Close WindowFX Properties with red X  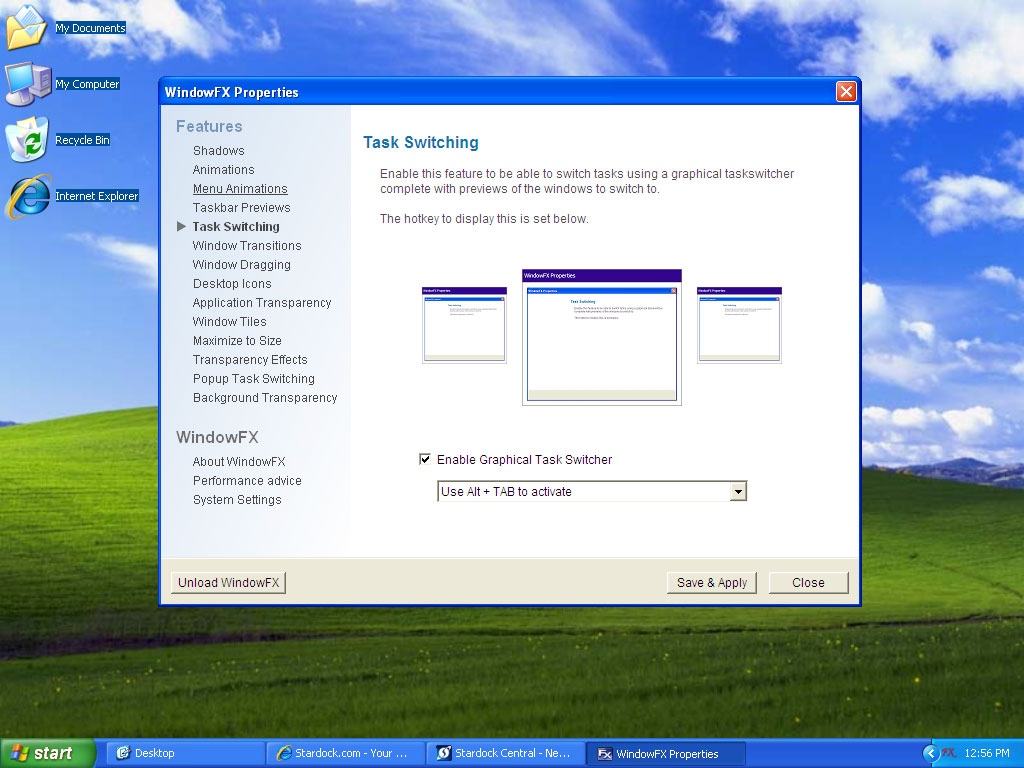point(846,91)
